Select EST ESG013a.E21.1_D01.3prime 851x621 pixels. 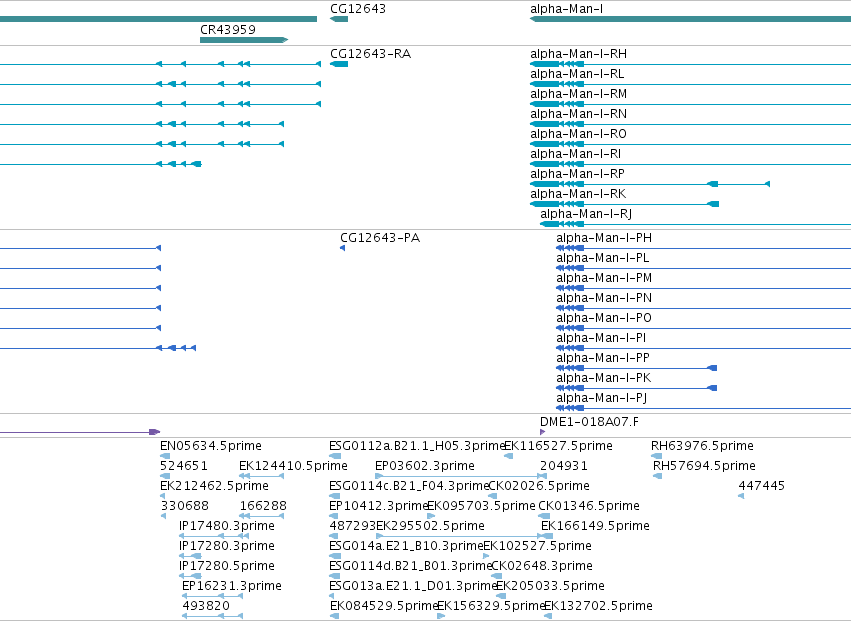412,586
